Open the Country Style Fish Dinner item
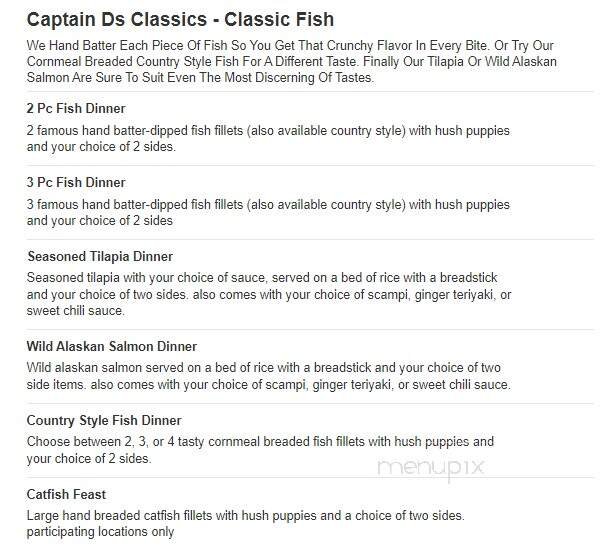The image size is (610, 550). click(x=104, y=420)
